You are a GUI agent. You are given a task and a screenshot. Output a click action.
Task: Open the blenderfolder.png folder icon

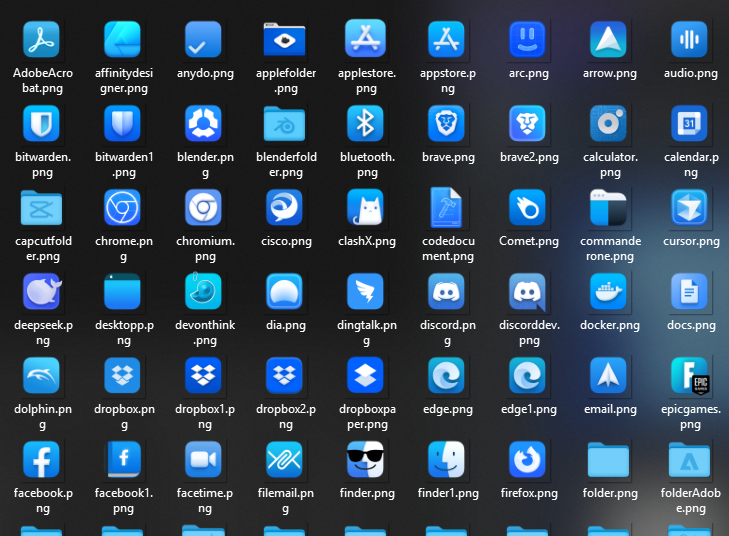point(284,124)
